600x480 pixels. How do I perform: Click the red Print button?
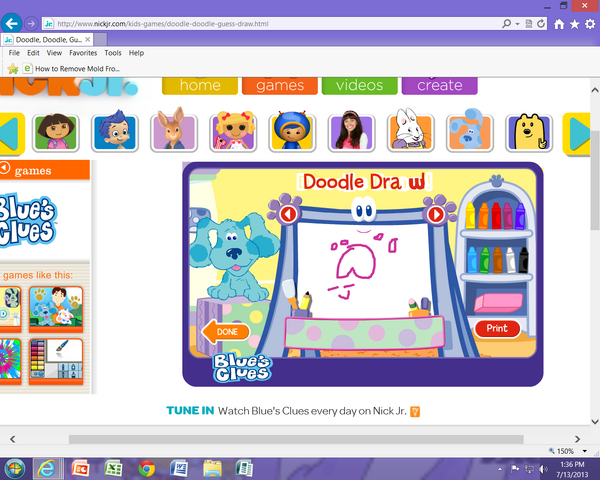point(497,328)
